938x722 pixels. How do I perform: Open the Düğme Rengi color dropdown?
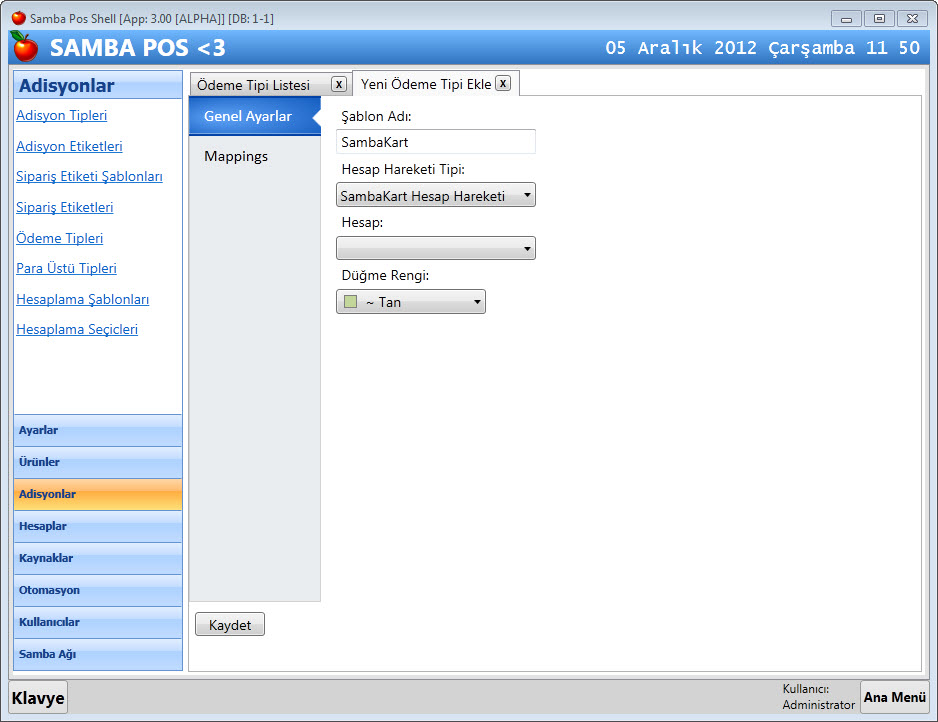pos(411,302)
